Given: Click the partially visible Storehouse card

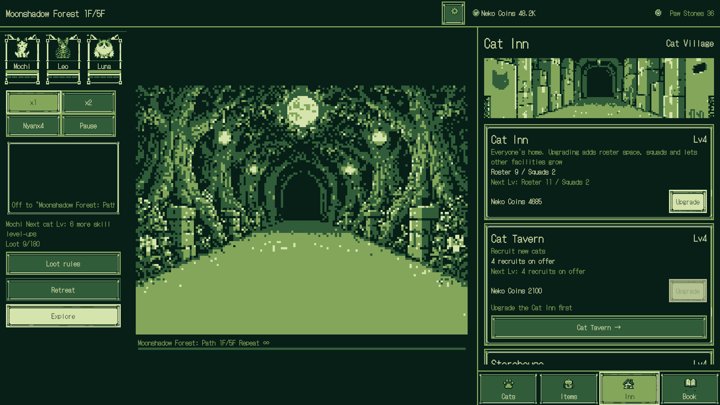Looking at the screenshot, I should (599, 359).
